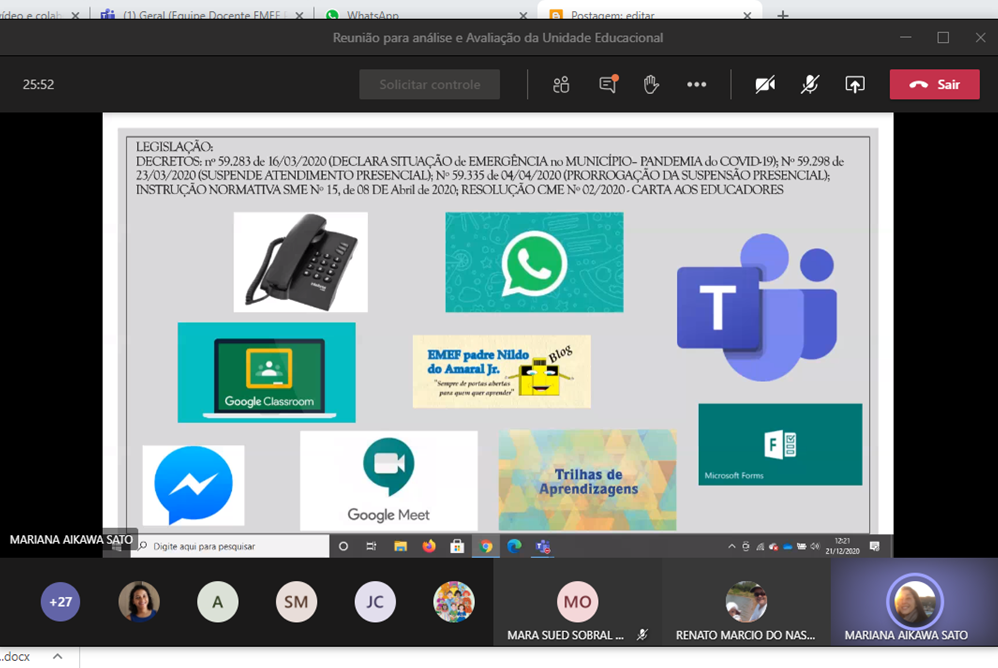The height and width of the screenshot is (668, 998).
Task: Select MARA SUED SOBRAL participant tile
Action: pyautogui.click(x=577, y=603)
